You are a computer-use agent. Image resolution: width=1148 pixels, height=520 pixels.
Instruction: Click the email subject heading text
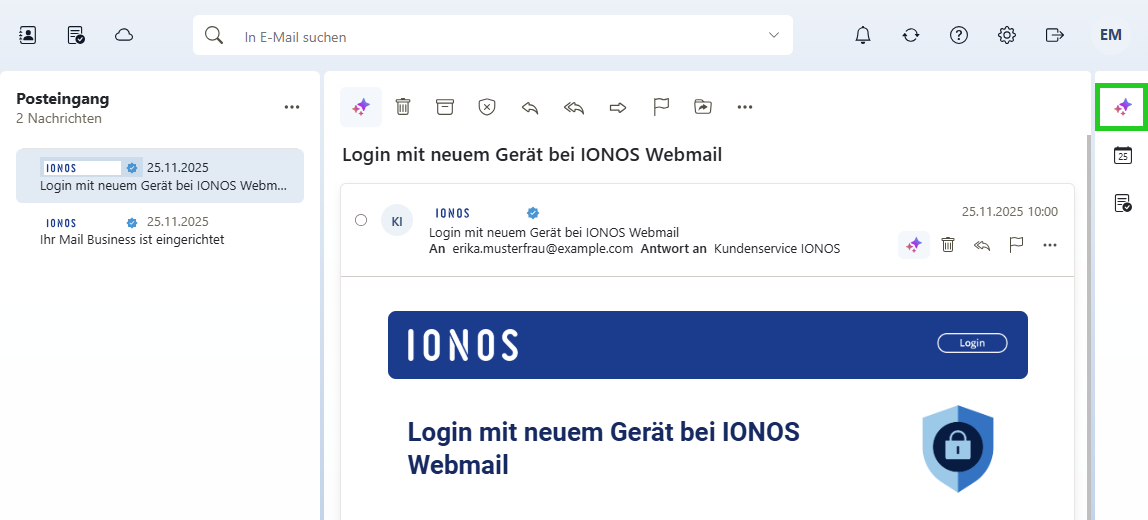[x=532, y=155]
